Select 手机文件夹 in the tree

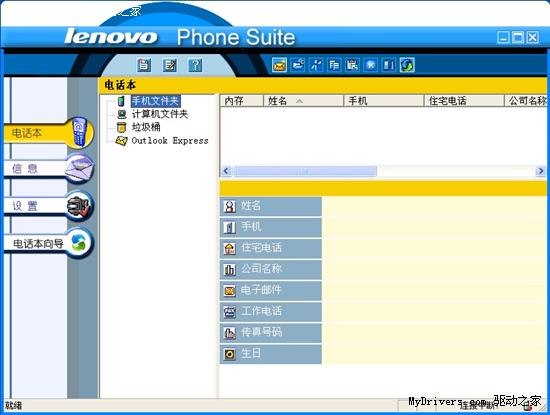[155, 101]
